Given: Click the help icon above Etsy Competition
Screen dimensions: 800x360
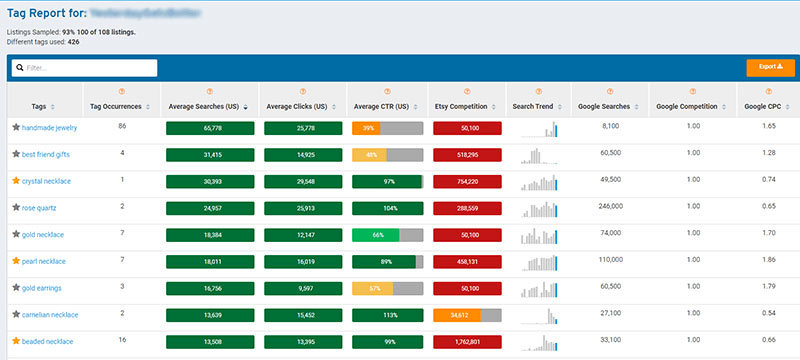Looking at the screenshot, I should pyautogui.click(x=467, y=92).
